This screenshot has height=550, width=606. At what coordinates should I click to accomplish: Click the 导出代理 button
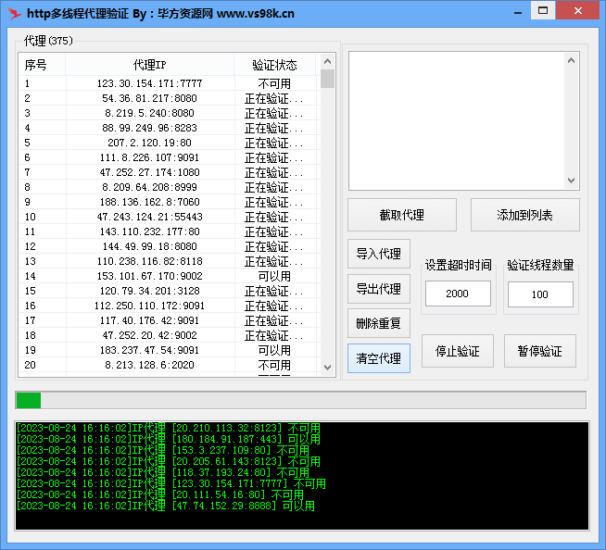coord(379,289)
